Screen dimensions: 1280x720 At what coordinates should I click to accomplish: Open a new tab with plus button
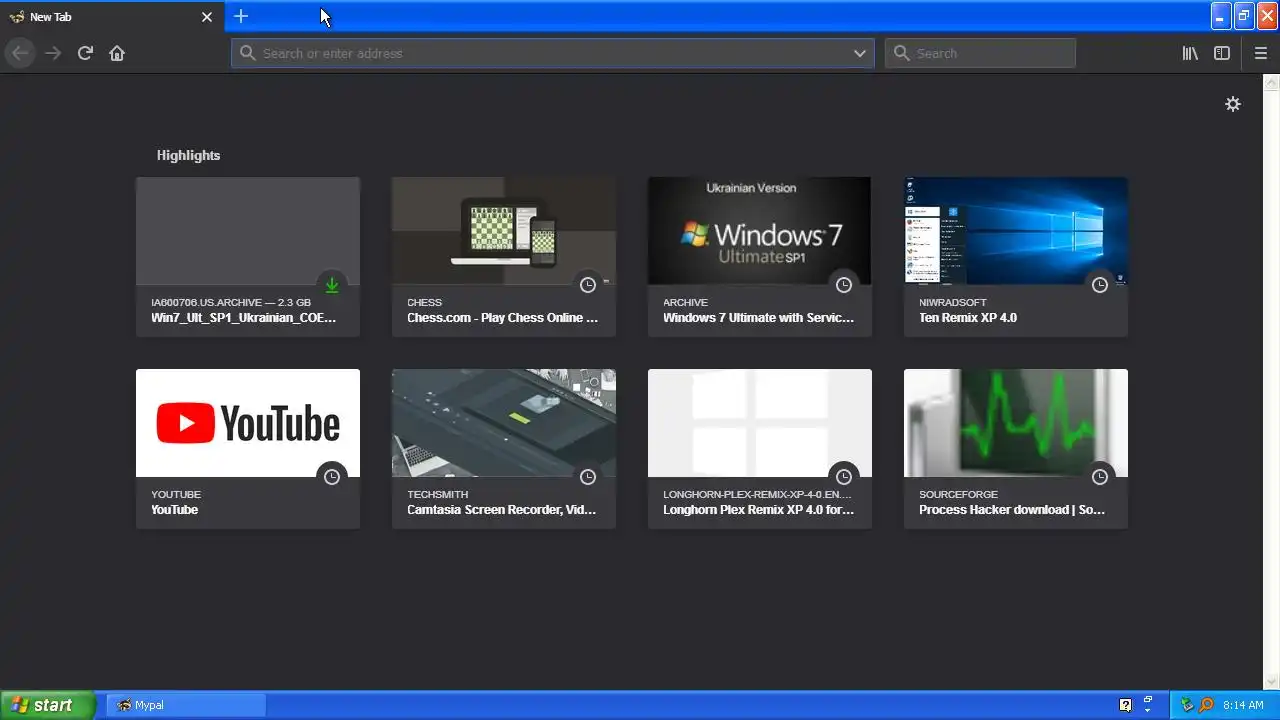(241, 16)
